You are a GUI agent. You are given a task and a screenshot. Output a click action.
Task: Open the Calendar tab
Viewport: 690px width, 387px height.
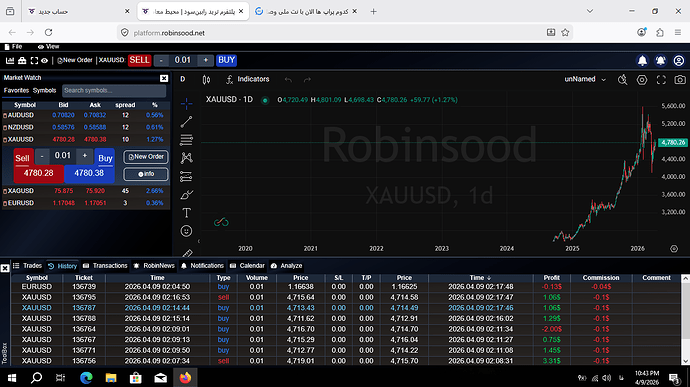(247, 266)
